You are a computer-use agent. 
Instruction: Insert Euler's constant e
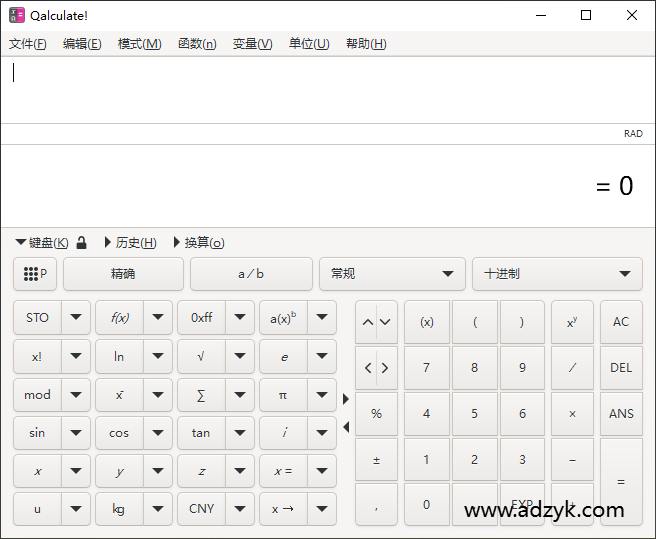(x=283, y=357)
